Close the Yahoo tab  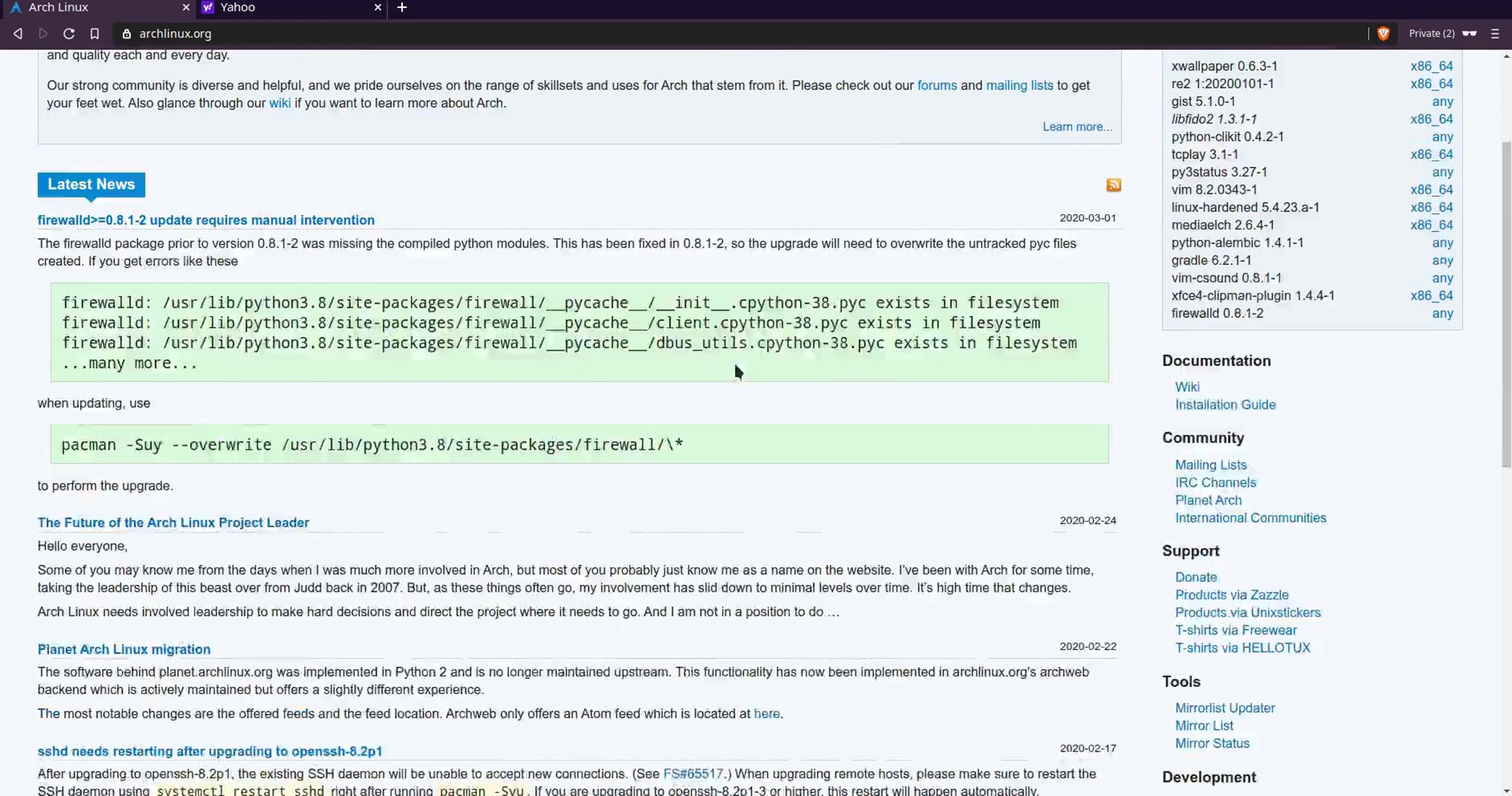377,8
